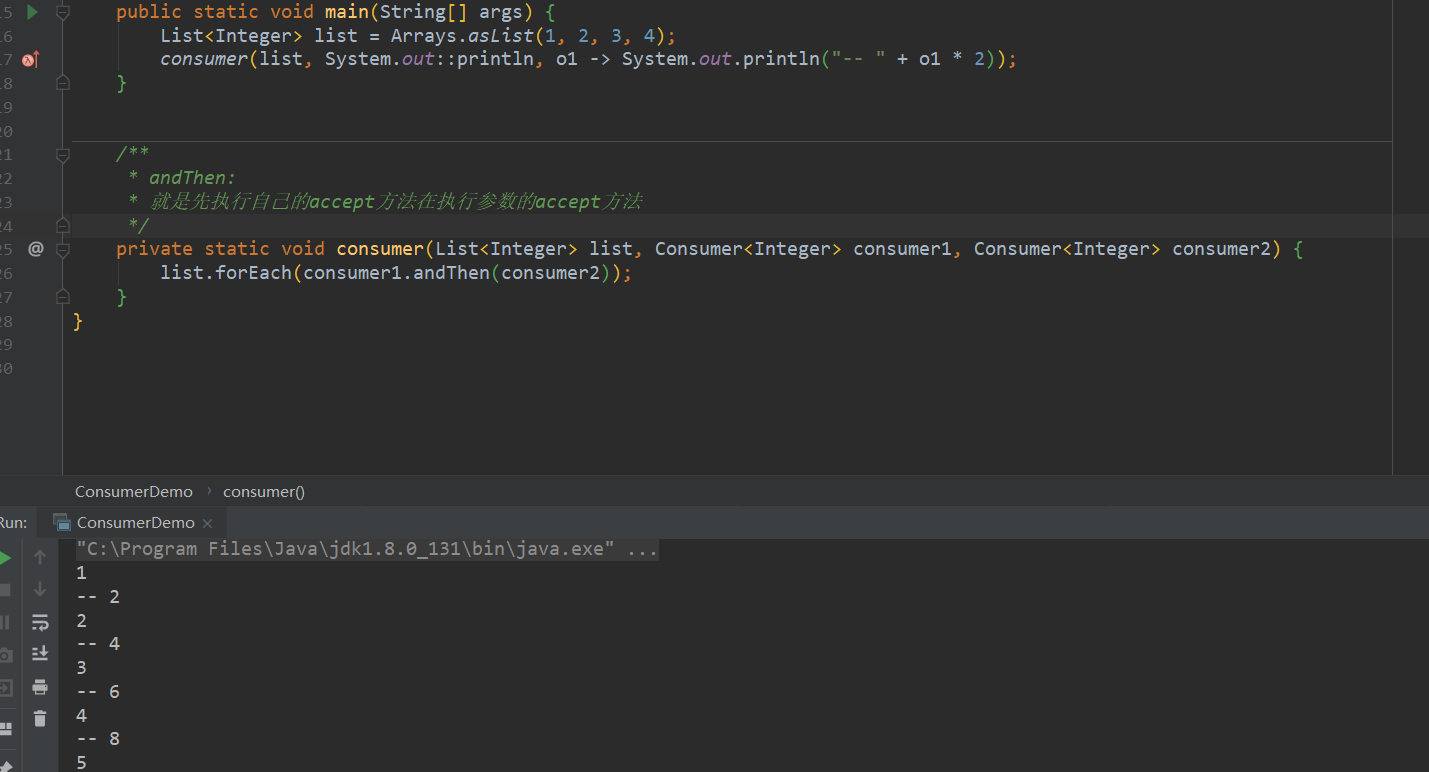The height and width of the screenshot is (772, 1429).
Task: Rerun ConsumerDemo with the green play button
Action: 6,558
